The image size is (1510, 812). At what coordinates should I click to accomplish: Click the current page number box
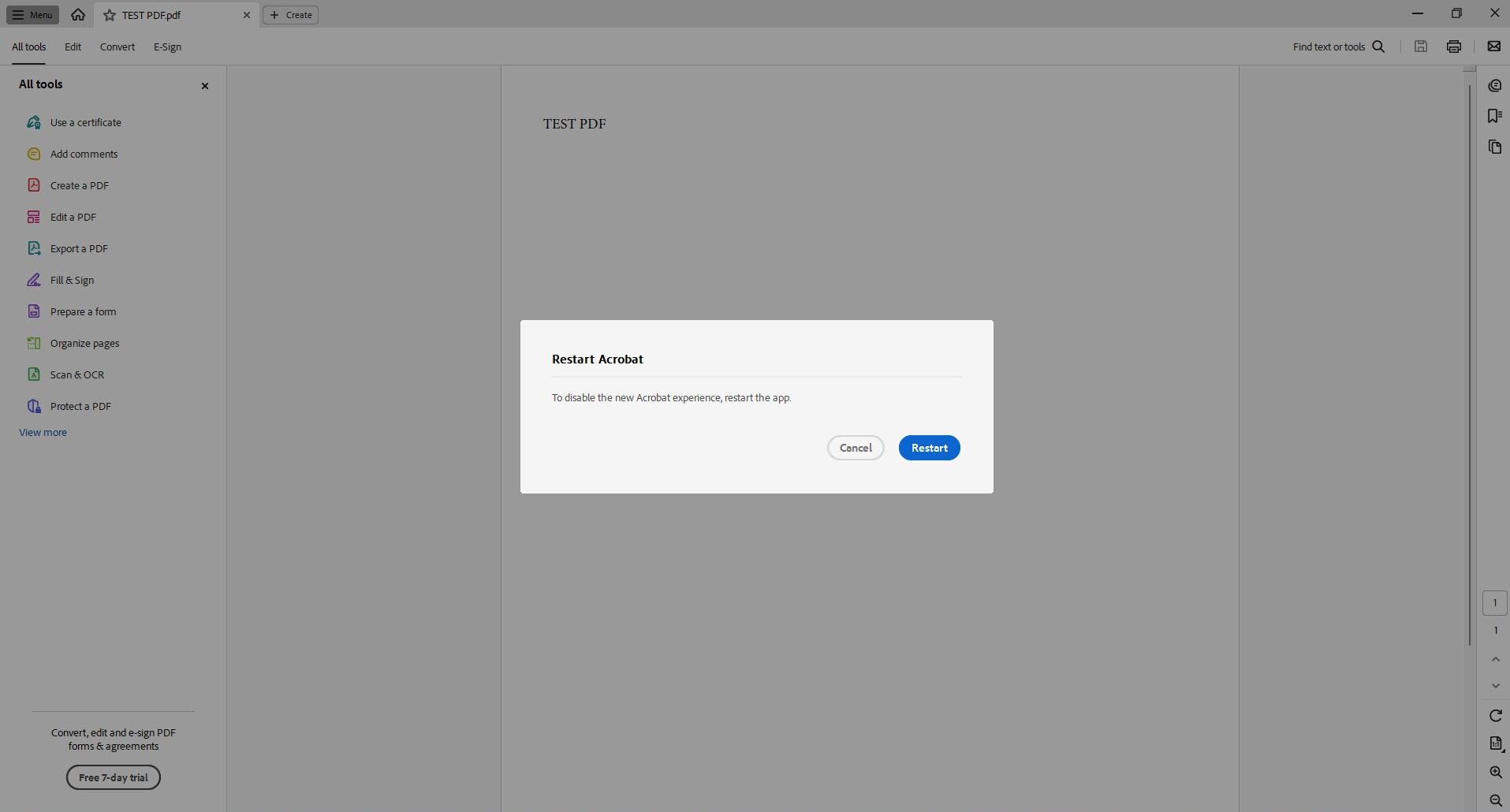pyautogui.click(x=1494, y=603)
